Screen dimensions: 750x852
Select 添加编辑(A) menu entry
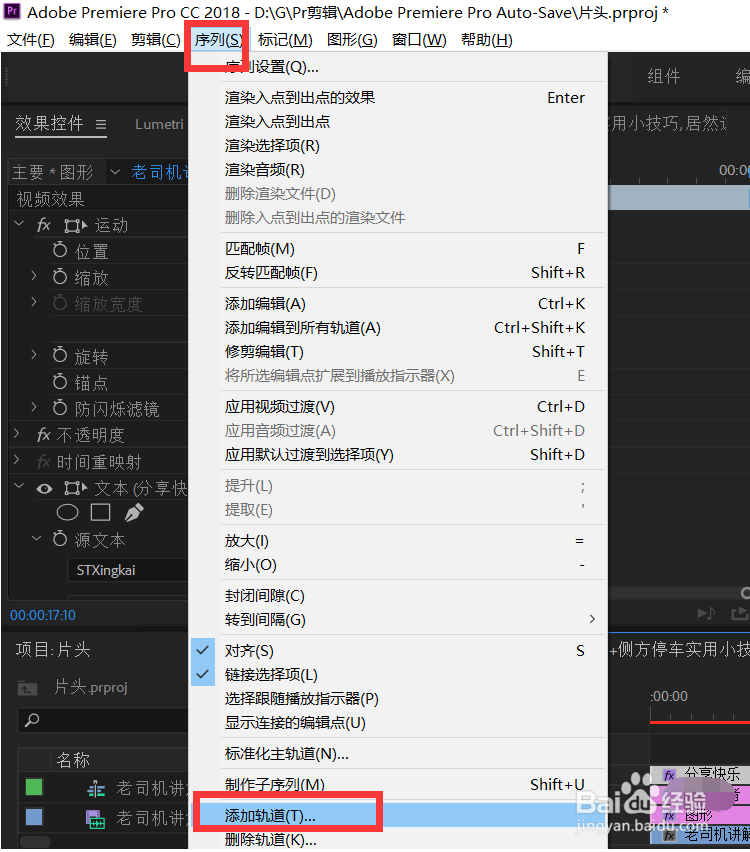point(397,304)
